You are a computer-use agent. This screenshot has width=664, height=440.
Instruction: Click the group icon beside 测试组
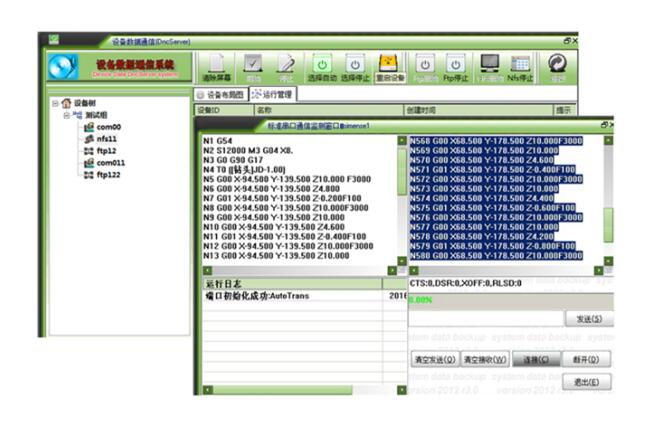[x=77, y=115]
